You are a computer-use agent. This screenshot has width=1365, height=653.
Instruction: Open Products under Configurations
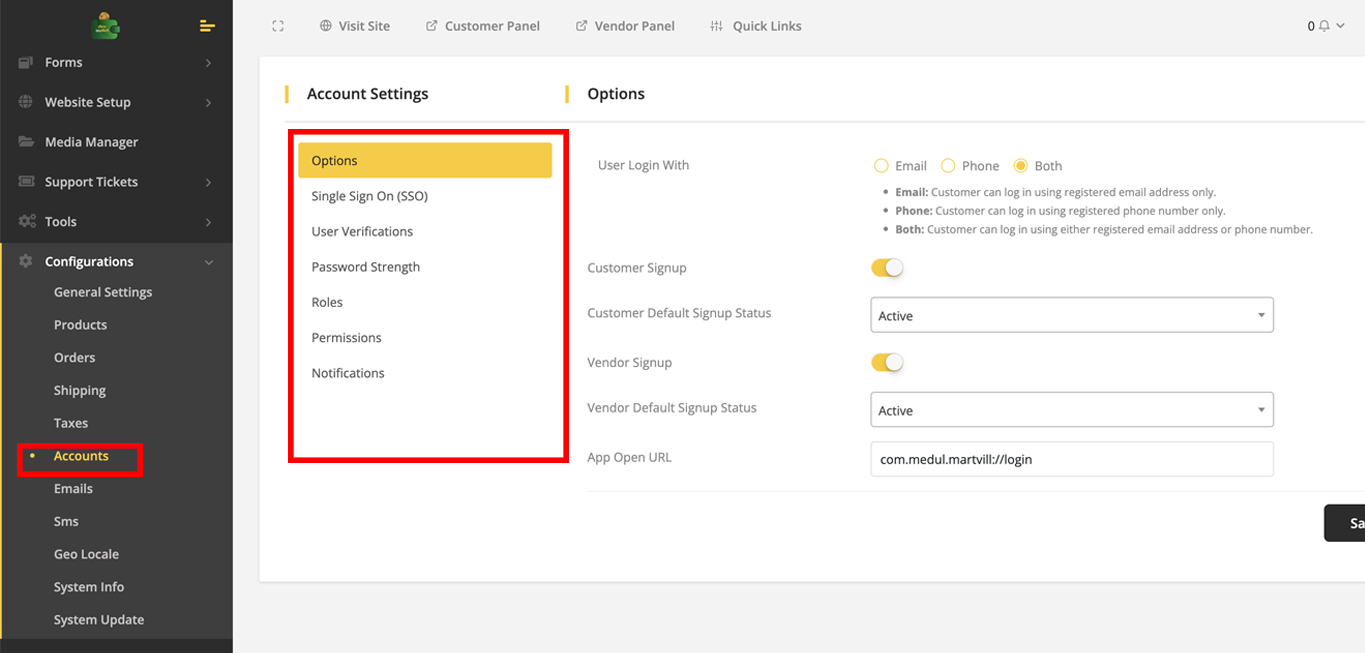coord(80,325)
